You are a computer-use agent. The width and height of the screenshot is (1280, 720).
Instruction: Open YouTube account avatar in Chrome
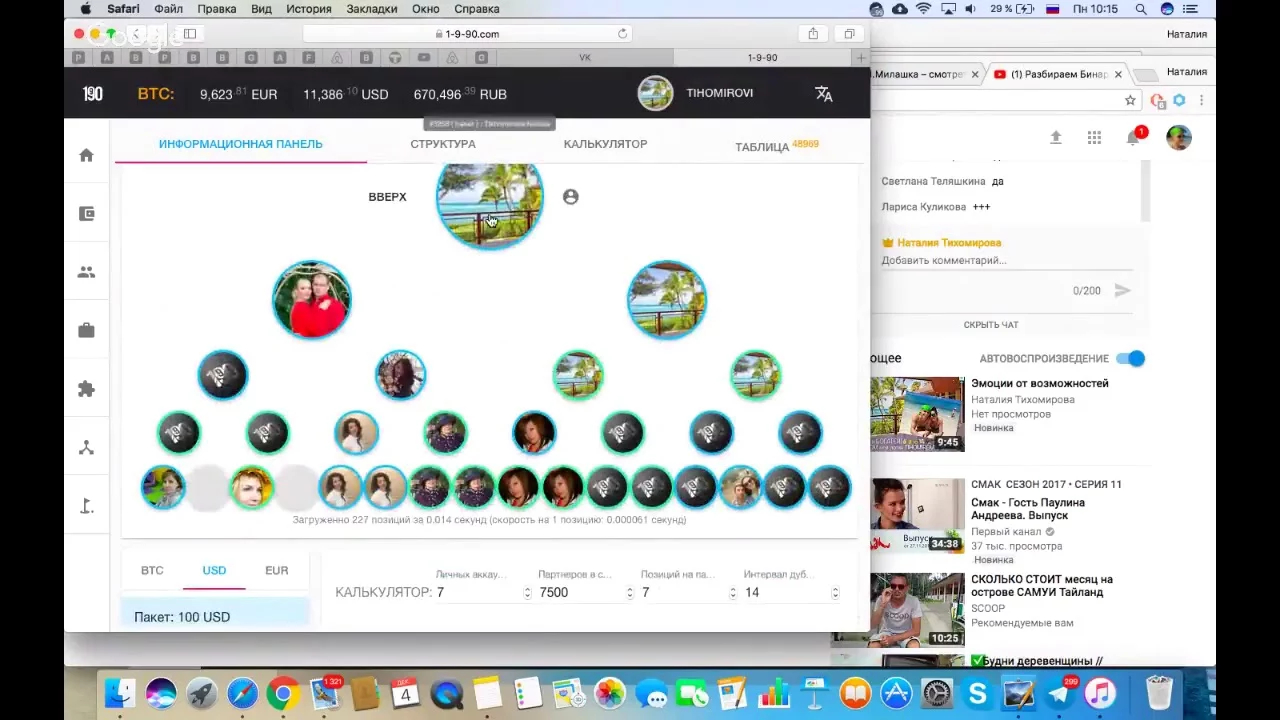coord(1179,137)
